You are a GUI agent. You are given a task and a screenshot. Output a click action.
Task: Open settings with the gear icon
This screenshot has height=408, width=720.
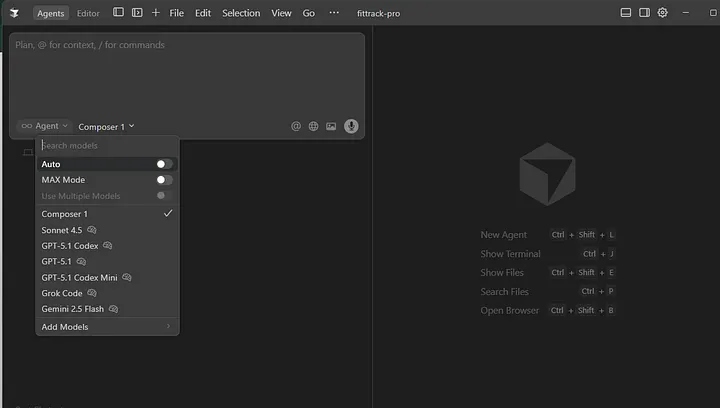coord(662,13)
